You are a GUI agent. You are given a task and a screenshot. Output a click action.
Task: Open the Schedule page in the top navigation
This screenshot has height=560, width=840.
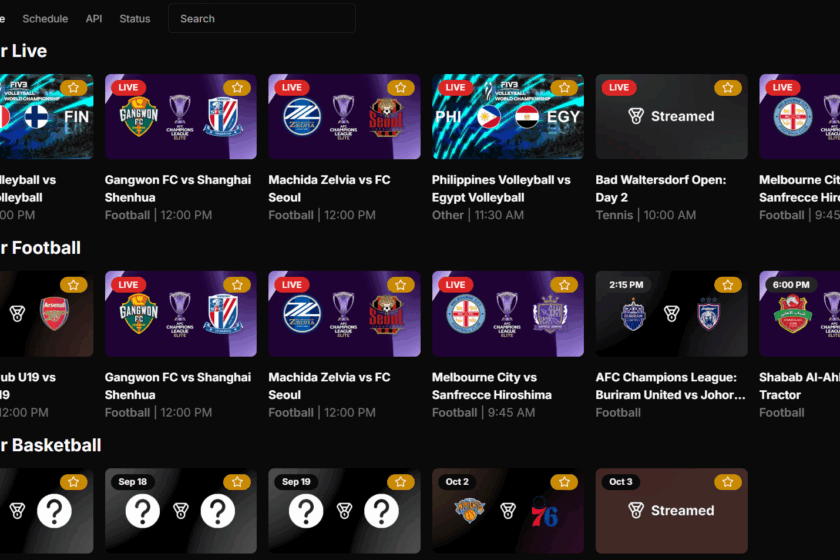point(45,19)
